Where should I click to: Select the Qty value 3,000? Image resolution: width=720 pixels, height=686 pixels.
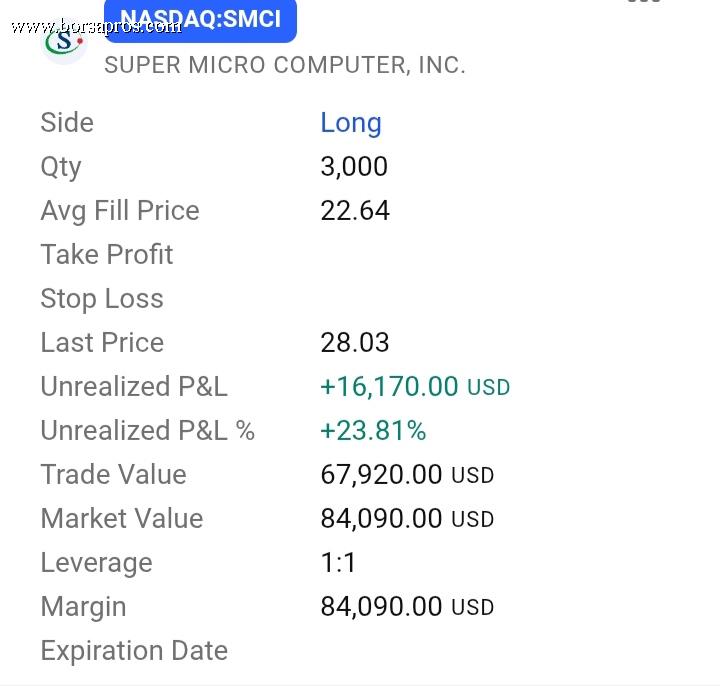tap(354, 166)
